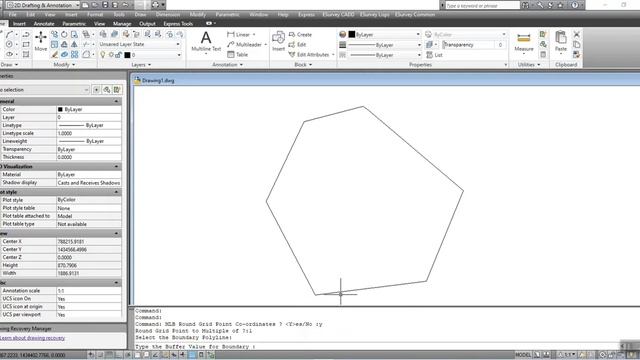Open the Format menu
Screen dimensions: 640x360
pos(95,14)
